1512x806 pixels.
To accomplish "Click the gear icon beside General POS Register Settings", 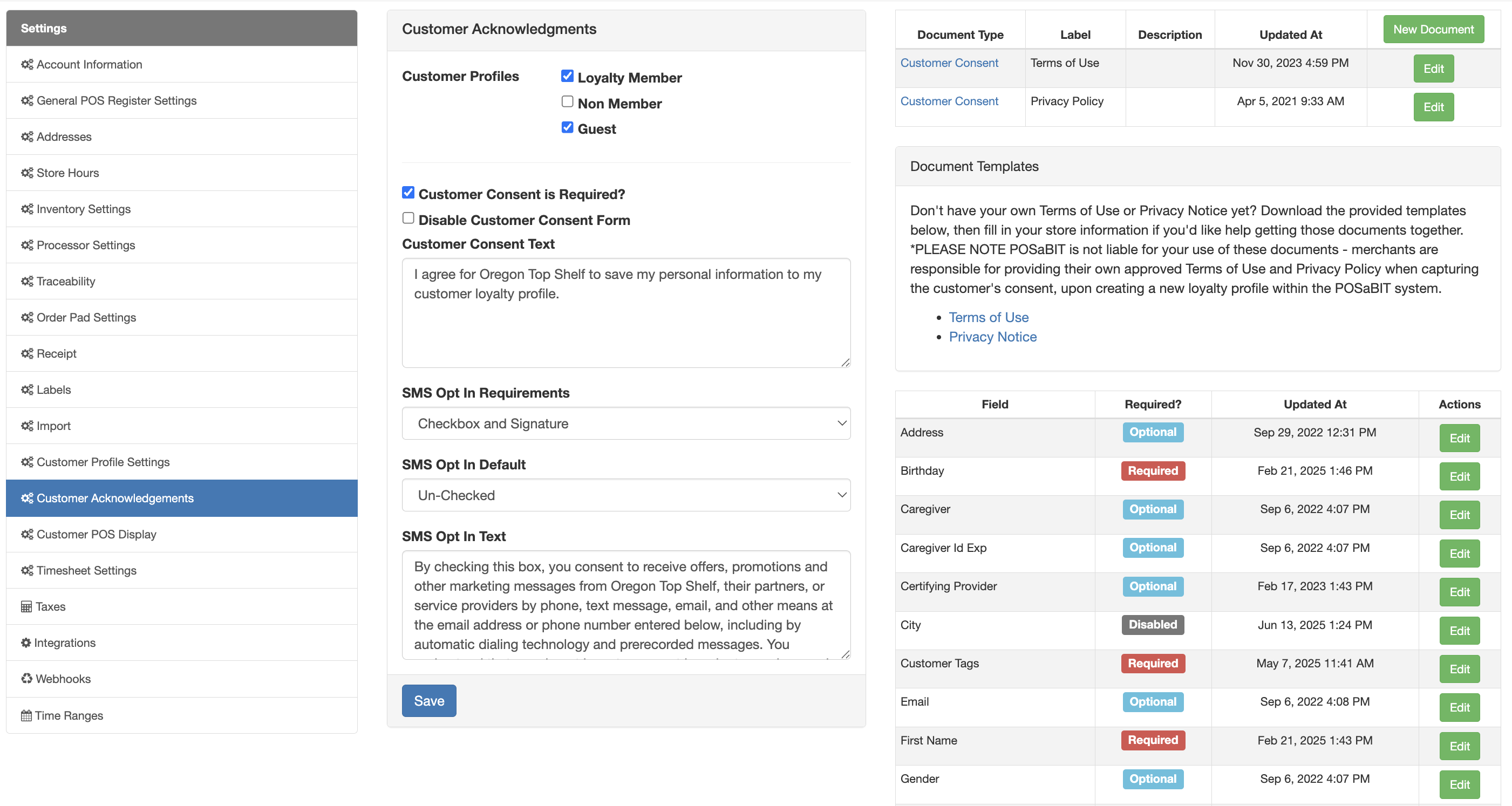I will [x=27, y=100].
